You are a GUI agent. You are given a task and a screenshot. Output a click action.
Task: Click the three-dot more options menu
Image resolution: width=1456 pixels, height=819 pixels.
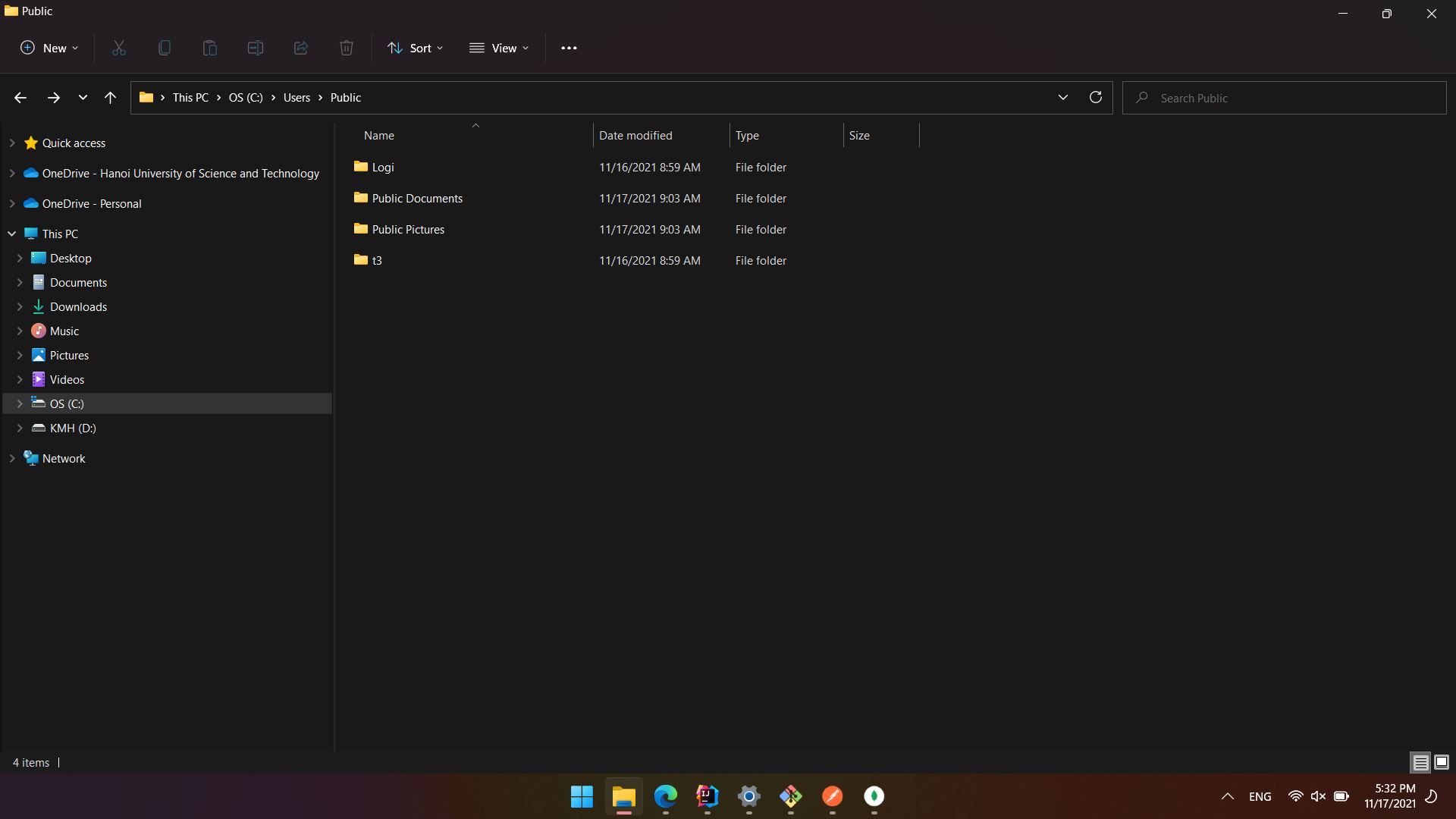[x=570, y=48]
